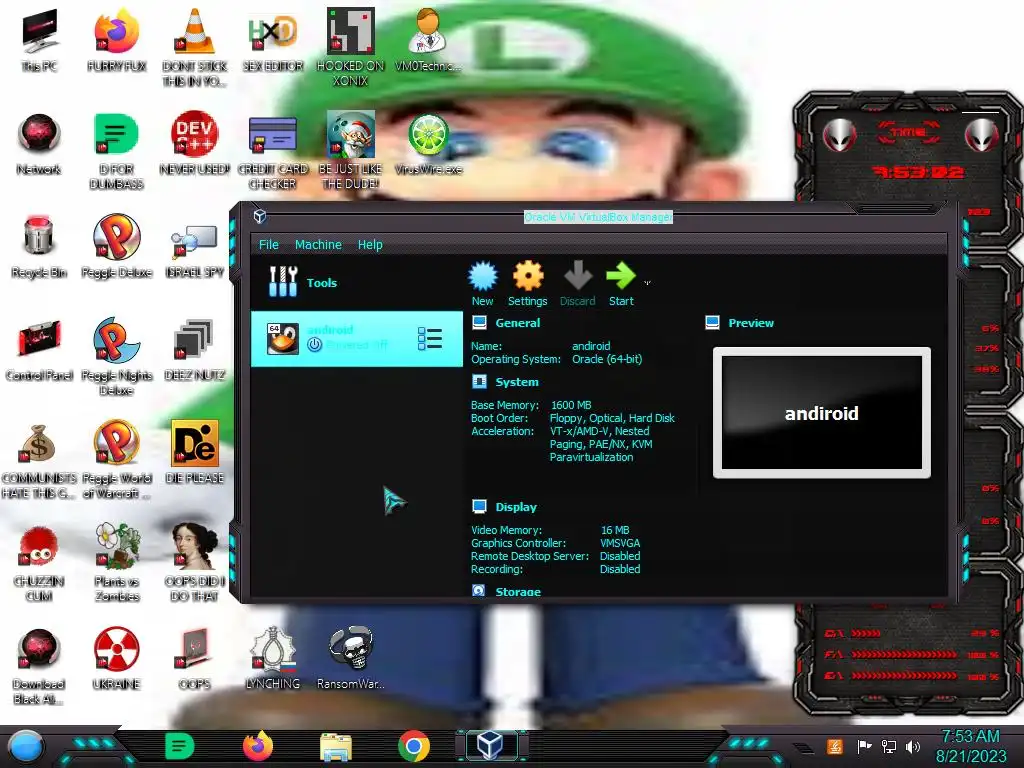The image size is (1024, 768).
Task: Open CREDIT CARD CHECKER desktop icon
Action: (x=272, y=151)
